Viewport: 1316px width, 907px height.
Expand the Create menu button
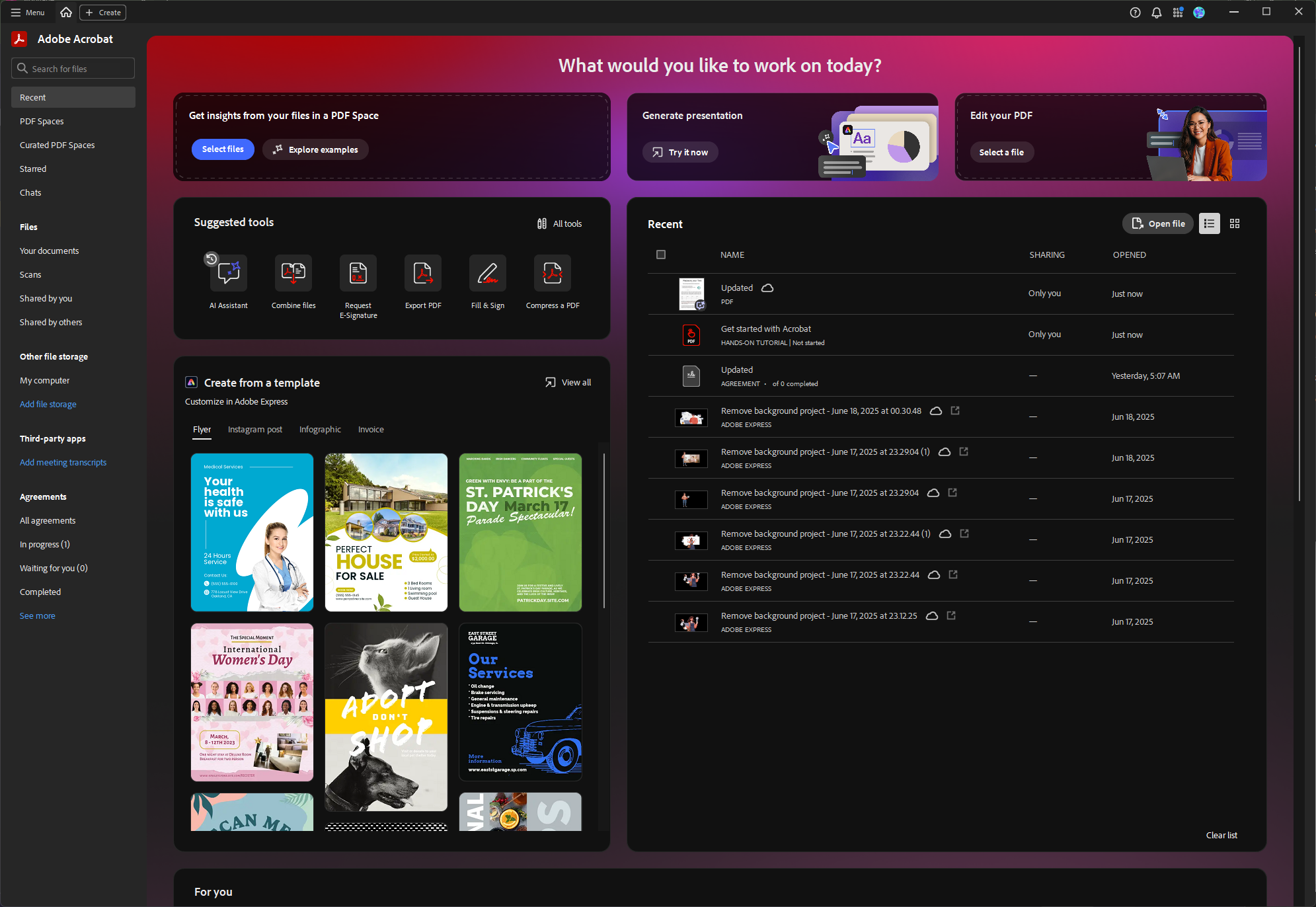point(103,13)
